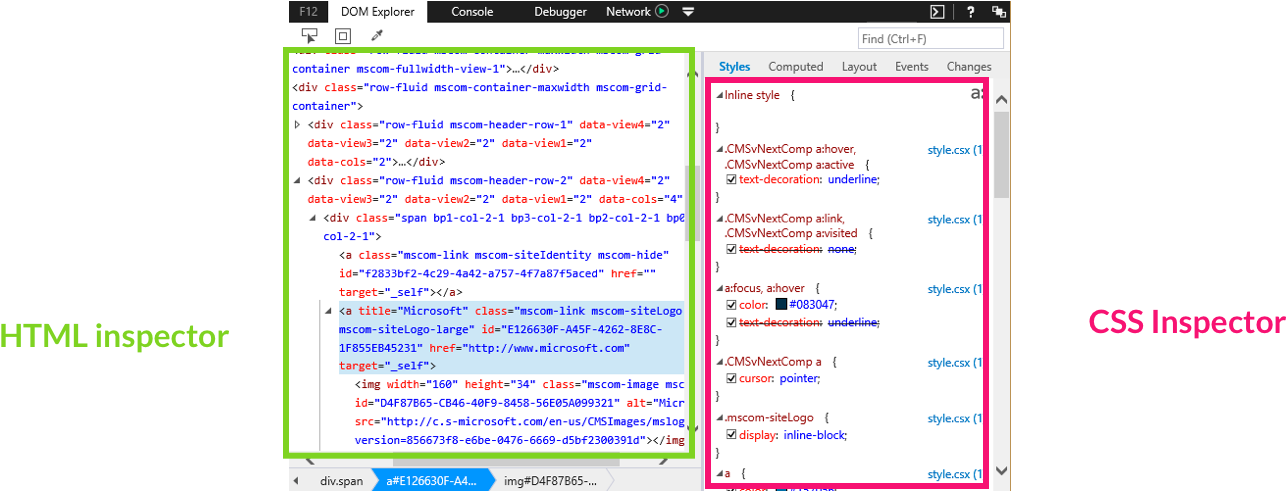Select the img width="160" element row
The height and width of the screenshot is (491, 1287).
pyautogui.click(x=520, y=412)
